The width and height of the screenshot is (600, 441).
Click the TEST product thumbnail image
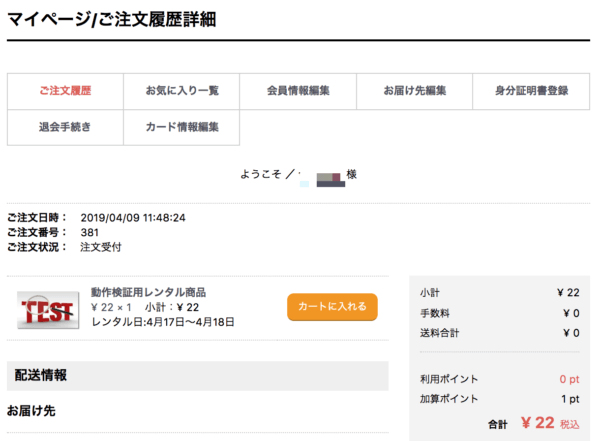(48, 310)
